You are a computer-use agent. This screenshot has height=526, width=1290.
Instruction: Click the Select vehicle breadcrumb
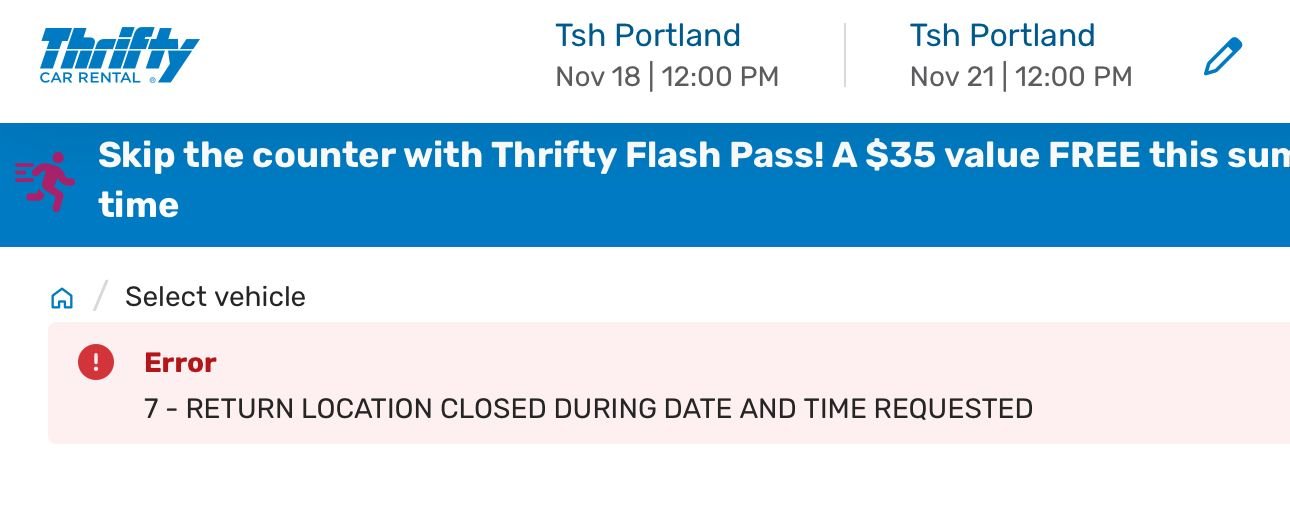215,297
